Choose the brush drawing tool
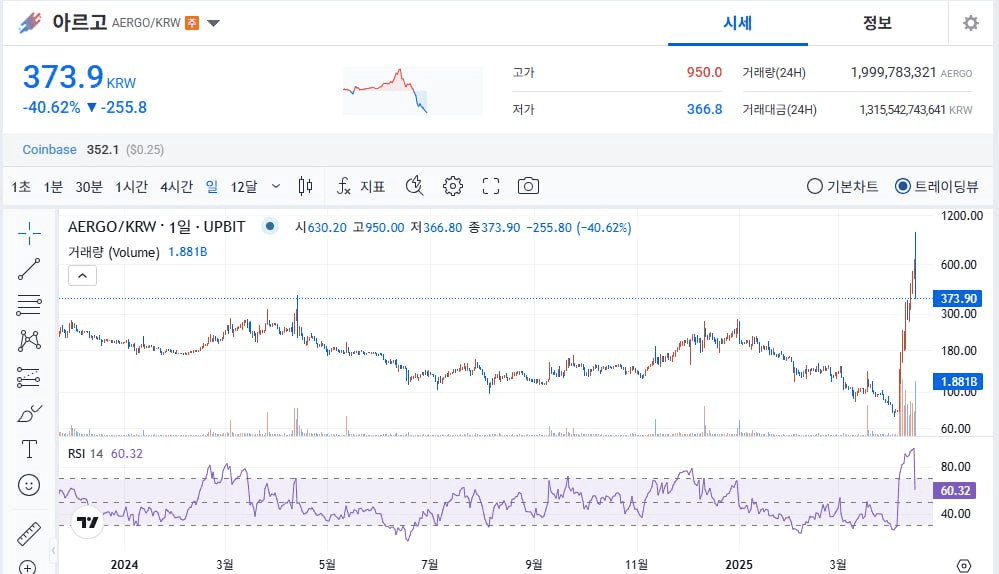 (x=29, y=413)
